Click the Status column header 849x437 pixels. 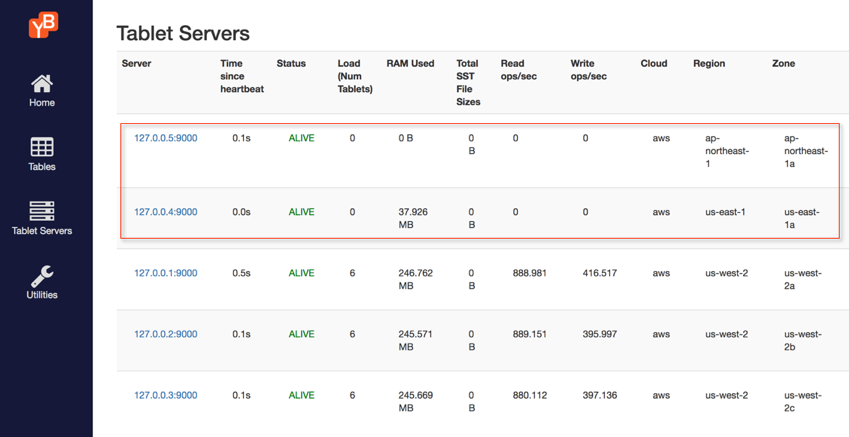click(291, 64)
